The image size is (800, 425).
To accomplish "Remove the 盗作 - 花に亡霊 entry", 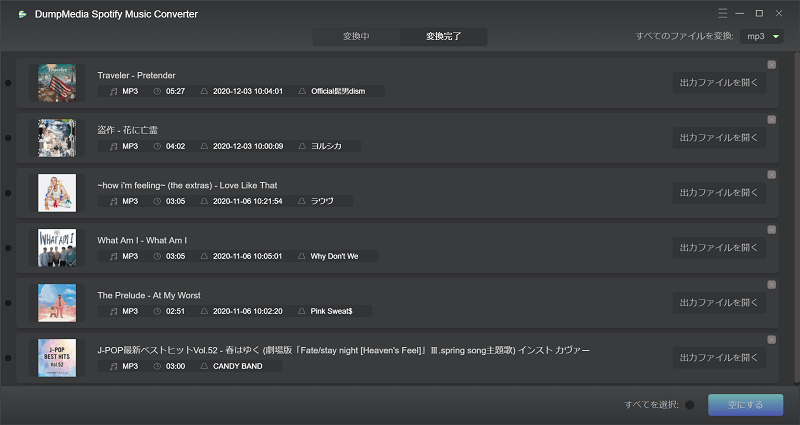I will click(771, 120).
